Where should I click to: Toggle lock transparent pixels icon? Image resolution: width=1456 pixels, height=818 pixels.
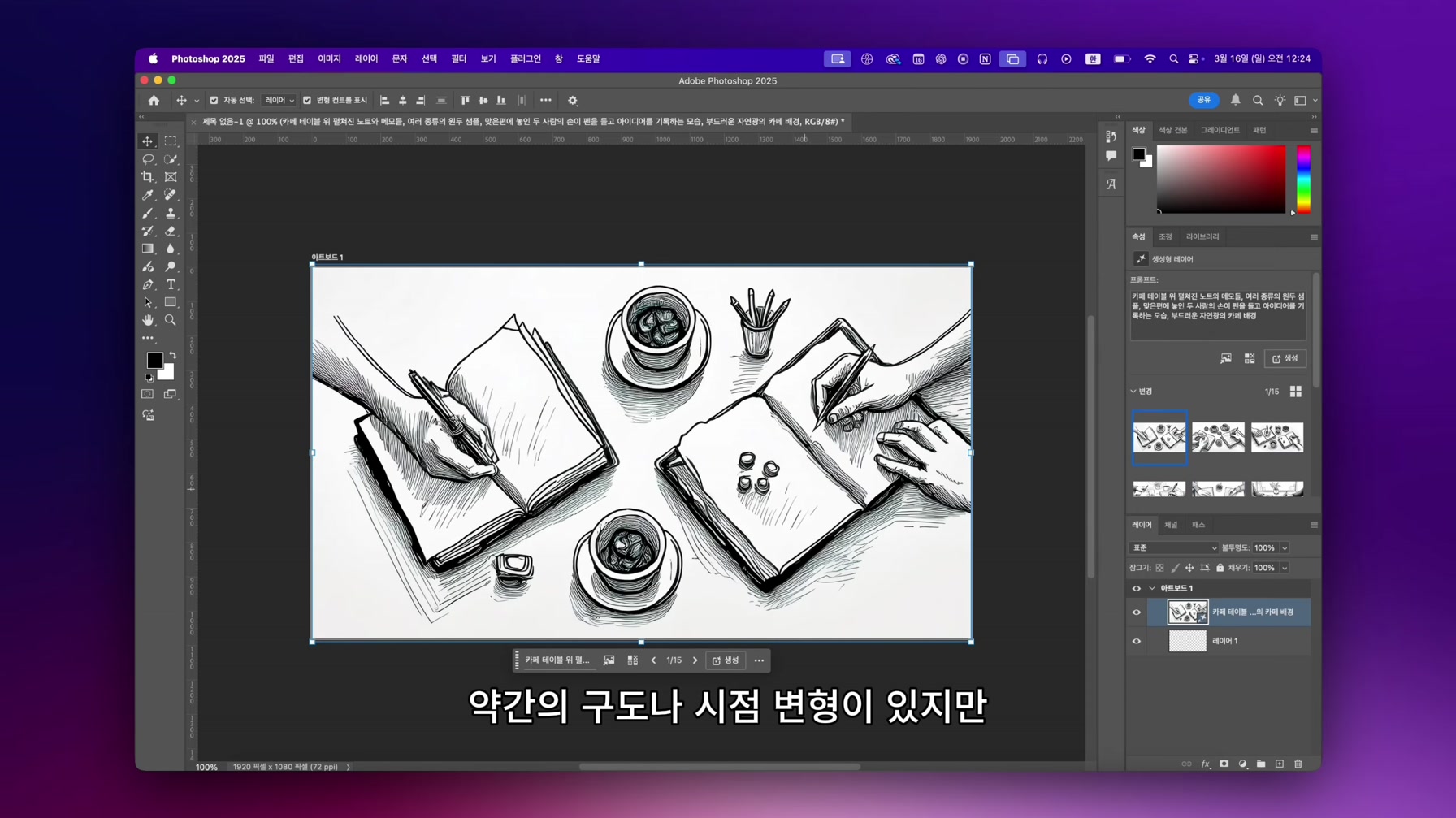coord(1160,568)
